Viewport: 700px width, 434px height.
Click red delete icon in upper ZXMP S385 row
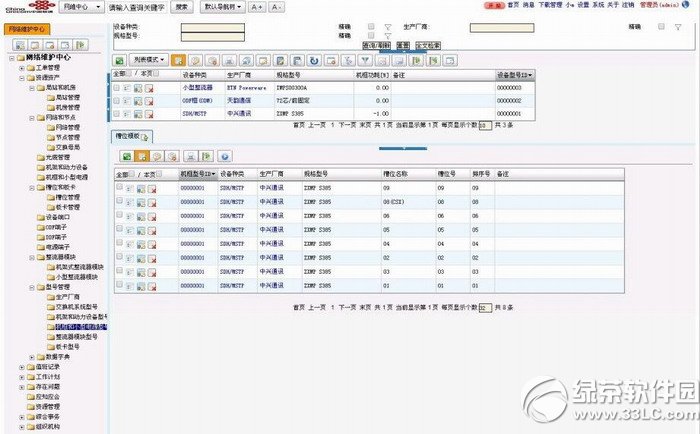point(149,114)
